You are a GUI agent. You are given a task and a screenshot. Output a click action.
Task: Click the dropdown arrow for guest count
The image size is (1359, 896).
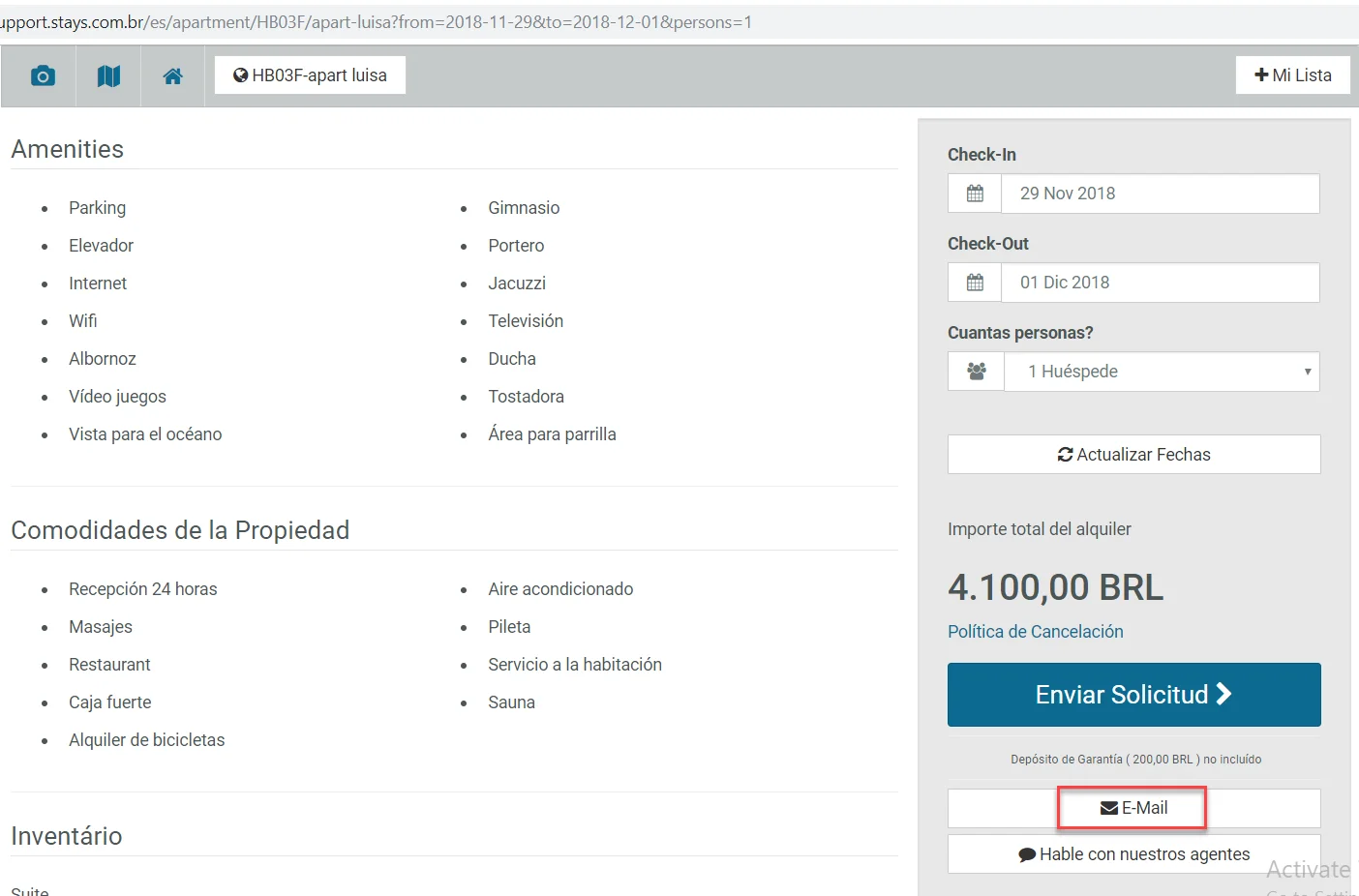point(1307,372)
